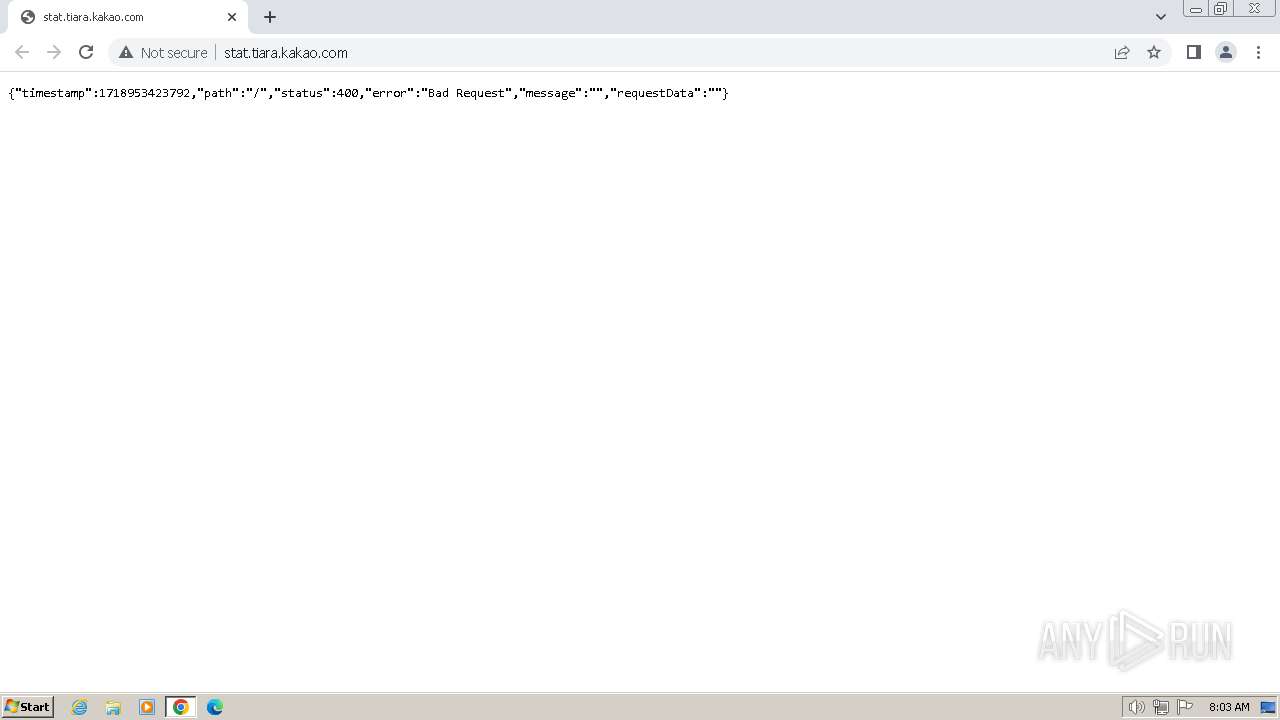Toggle the browser side panel
1280x720 pixels.
tap(1193, 52)
